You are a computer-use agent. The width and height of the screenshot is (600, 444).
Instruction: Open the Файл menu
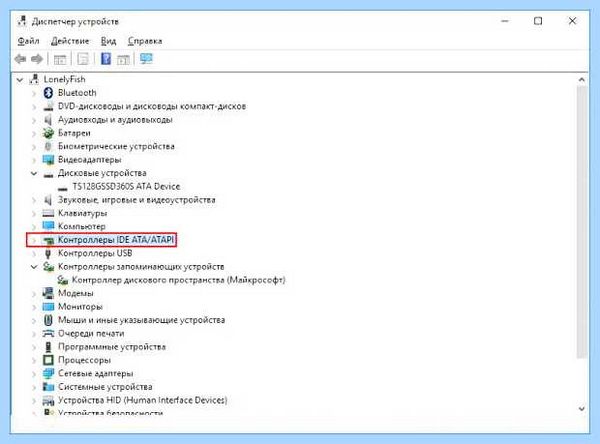(x=28, y=41)
